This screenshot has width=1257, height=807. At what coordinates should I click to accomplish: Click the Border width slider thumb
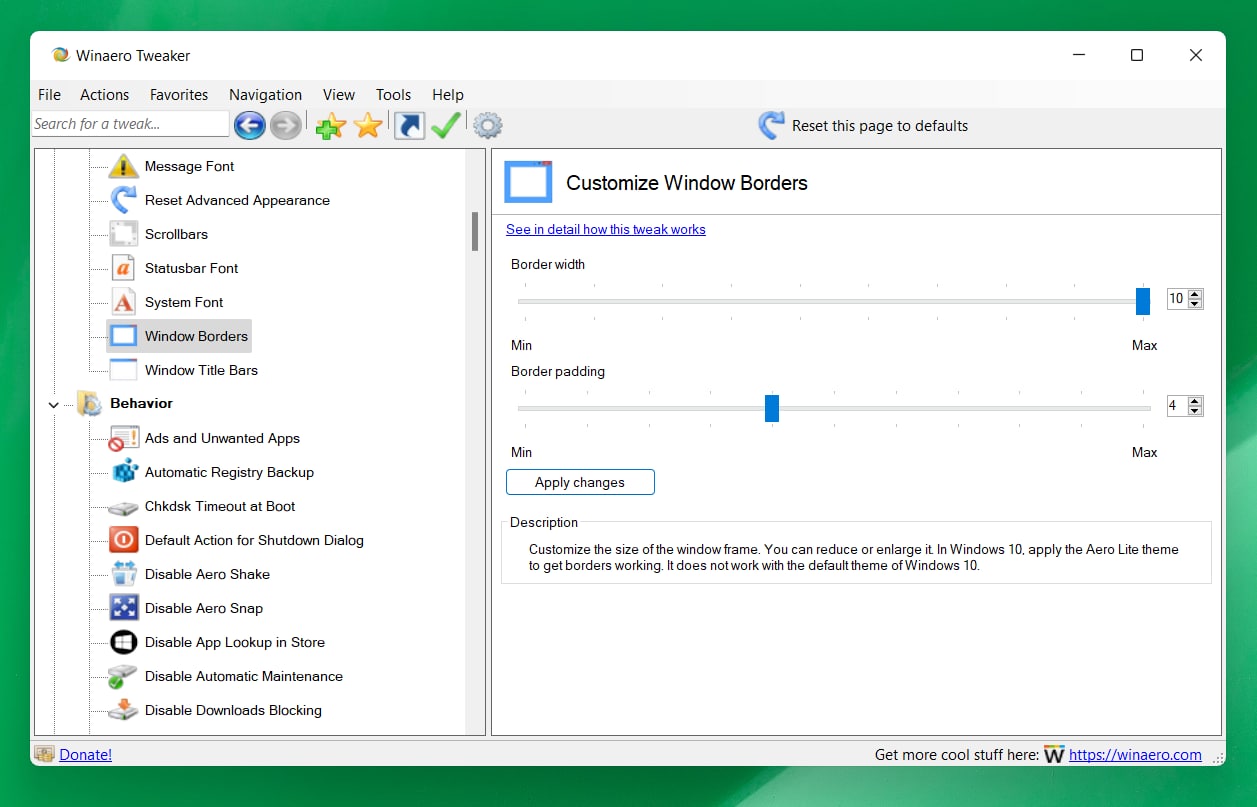1143,301
